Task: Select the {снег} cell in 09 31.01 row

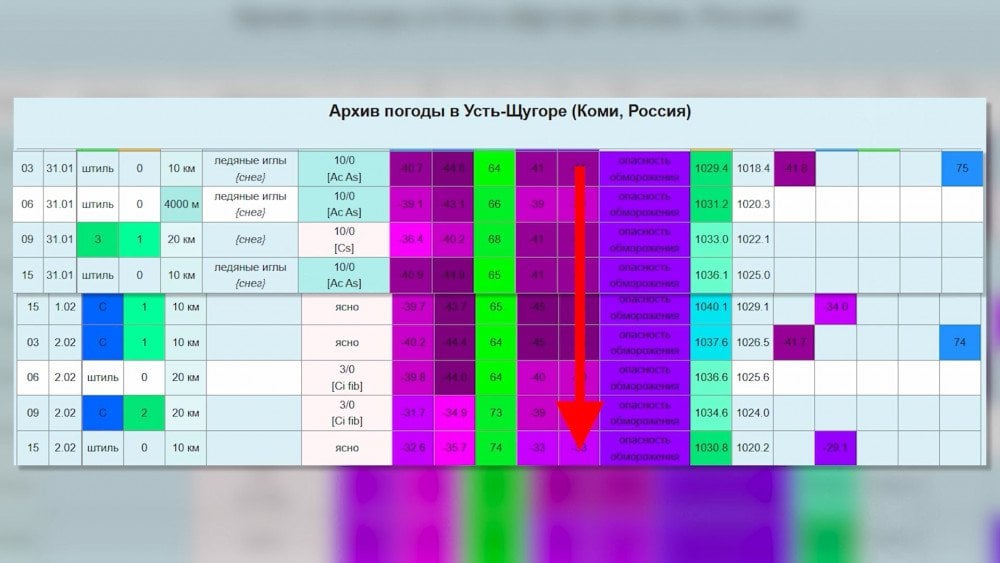Action: pyautogui.click(x=252, y=240)
